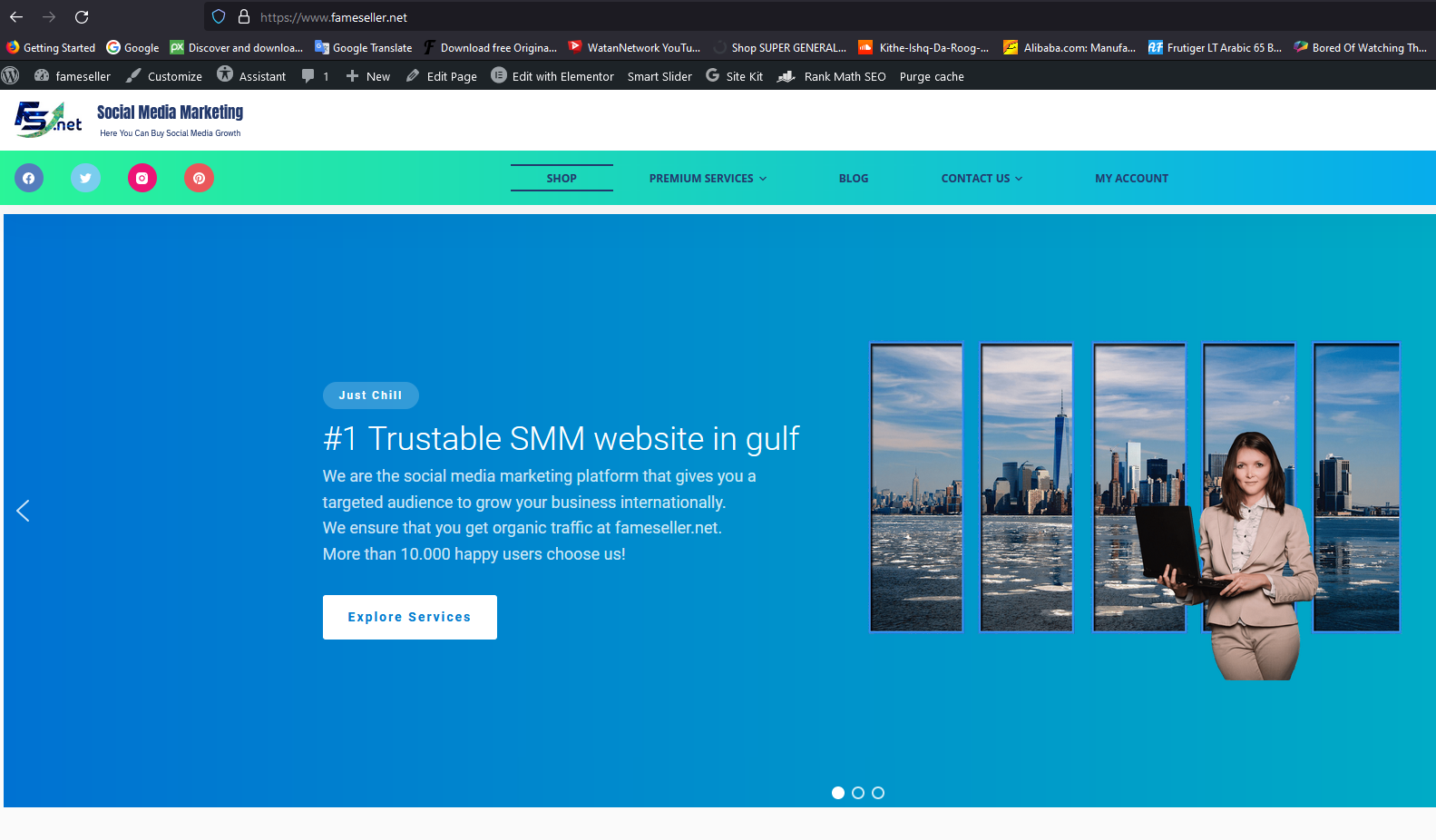This screenshot has height=840, width=1436.
Task: Open the Discover and download bookmark
Action: 237,48
